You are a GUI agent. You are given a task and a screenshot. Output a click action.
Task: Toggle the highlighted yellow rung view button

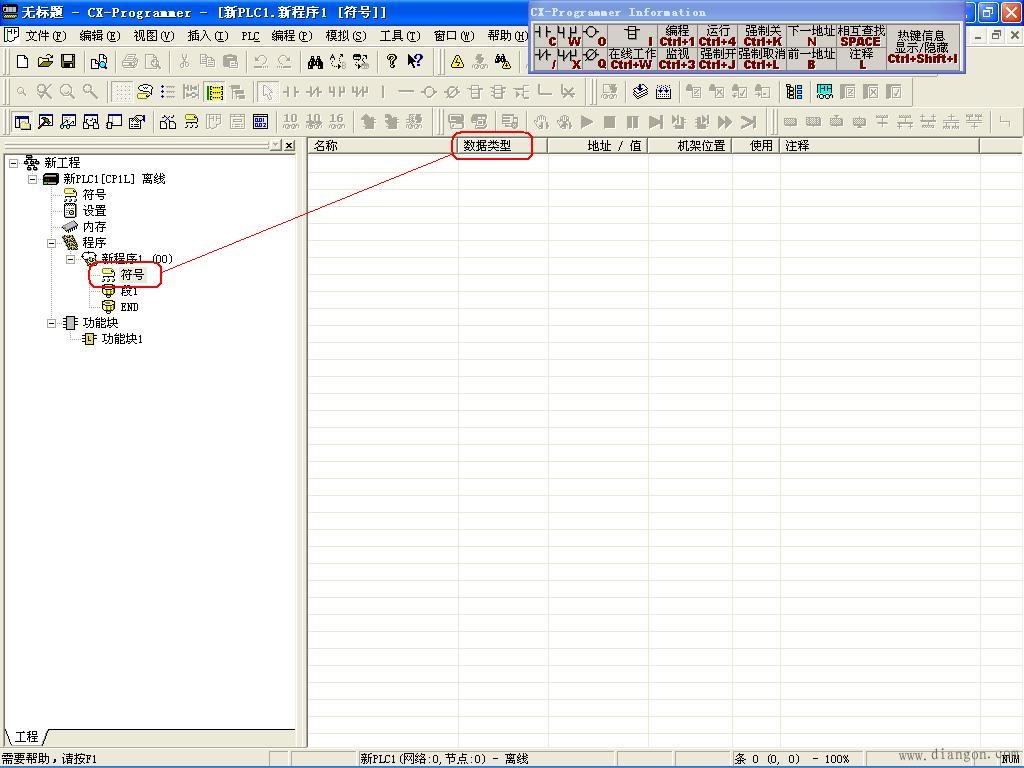tap(214, 92)
